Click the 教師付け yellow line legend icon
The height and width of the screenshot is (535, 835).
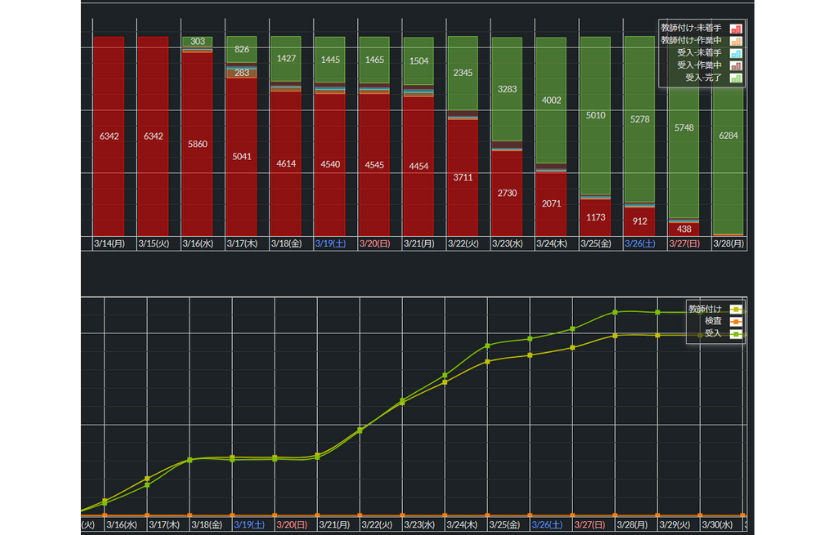(x=736, y=309)
